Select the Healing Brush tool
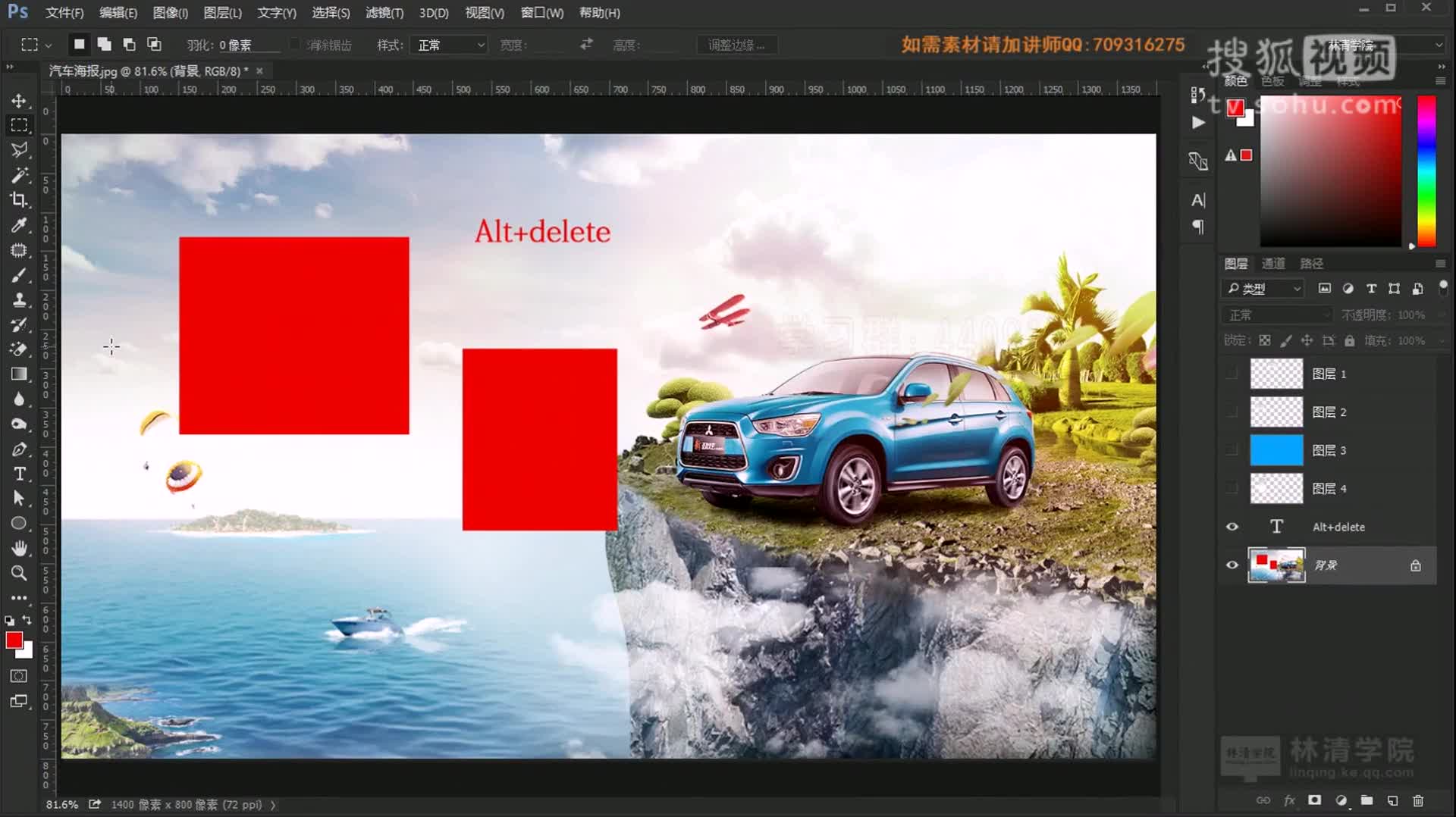 19,250
